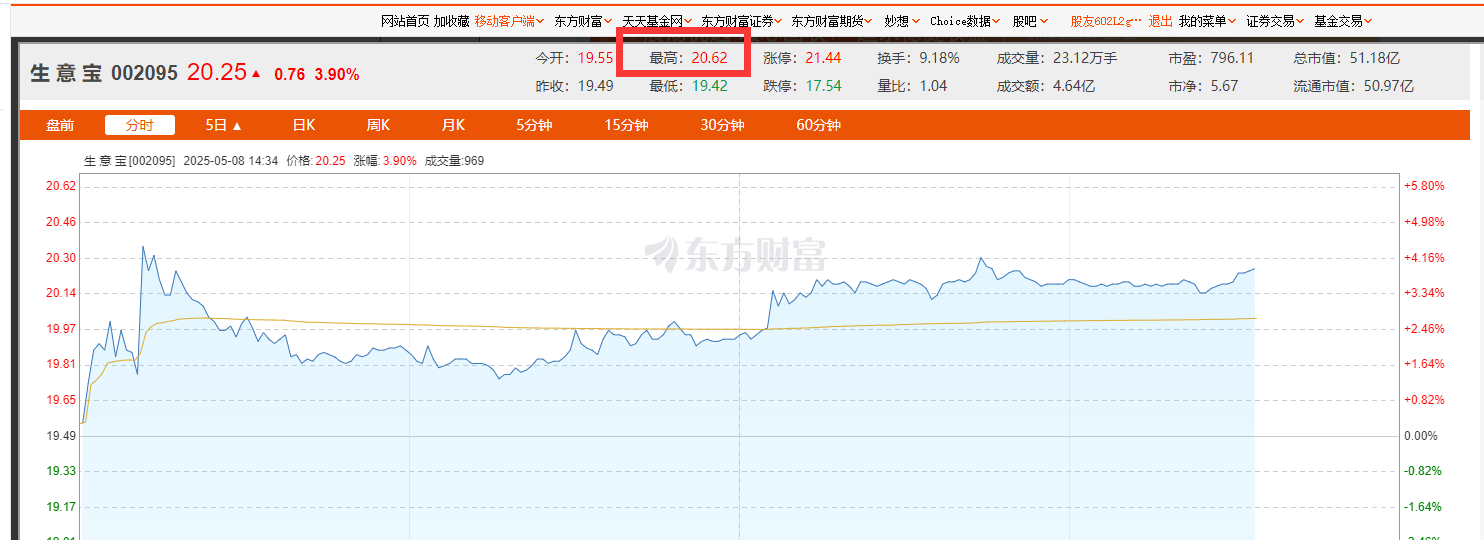Expand the 东方财富 menu in top bar

coord(583,21)
